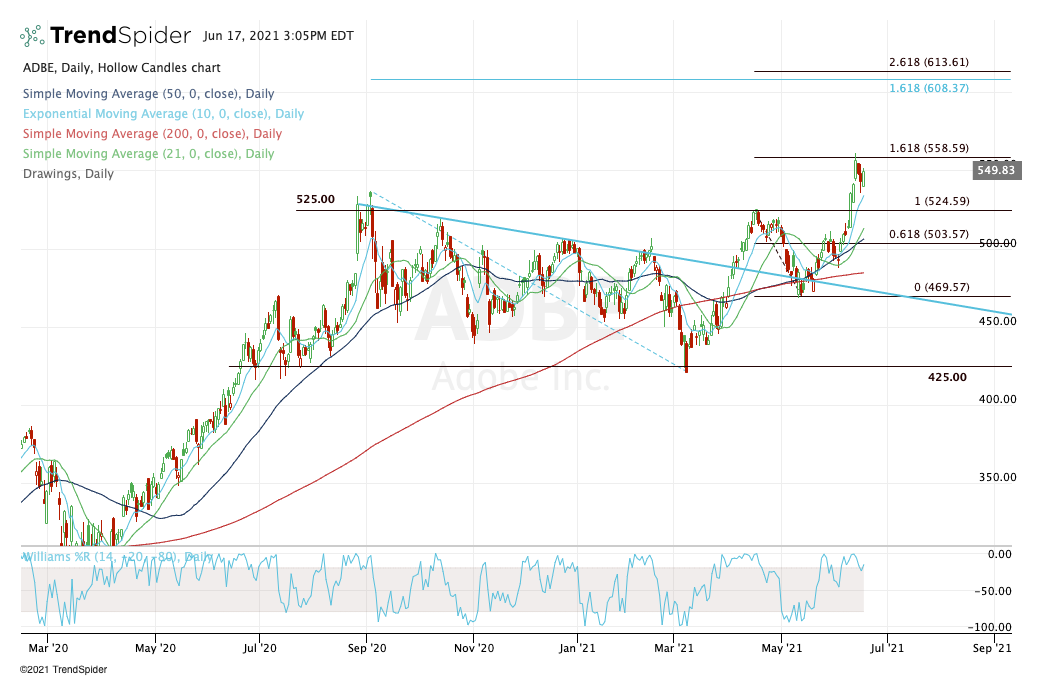Screen dimensions: 1042x679
Task: Select the ADBE, Daily, Hollow Candles chart label
Action: point(122,68)
